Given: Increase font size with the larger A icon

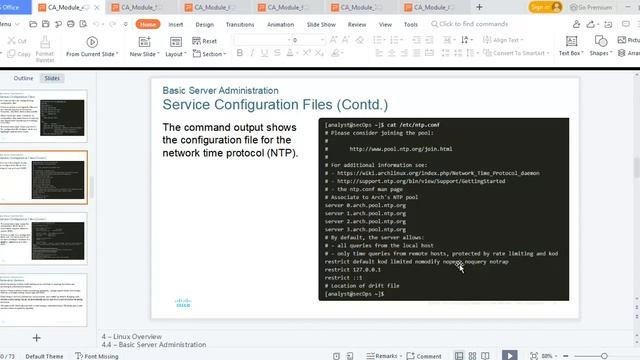Looking at the screenshot, I should (333, 40).
